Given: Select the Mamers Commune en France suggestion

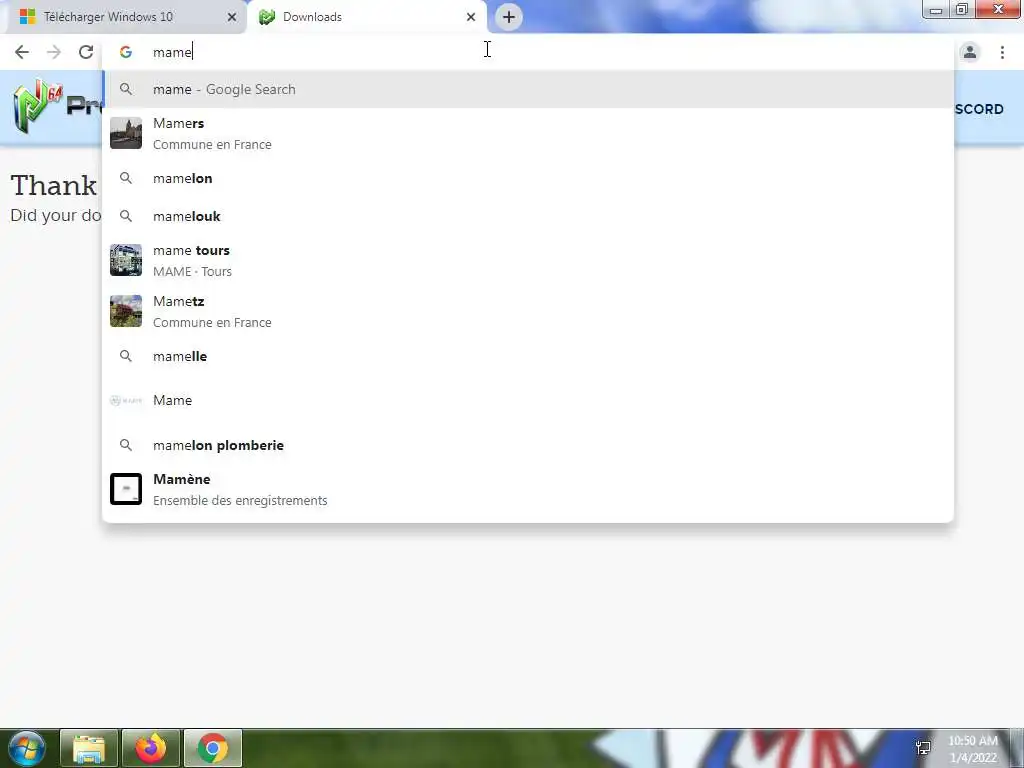Looking at the screenshot, I should click(528, 133).
